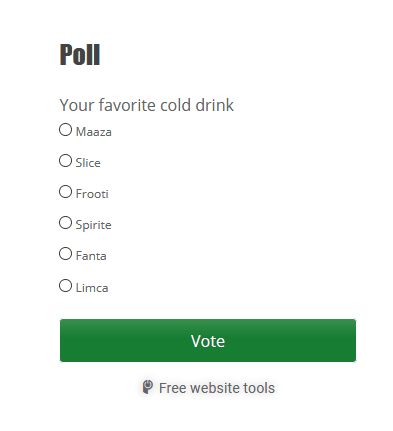The image size is (393, 431).
Task: Click the Slice text label
Action: click(88, 163)
